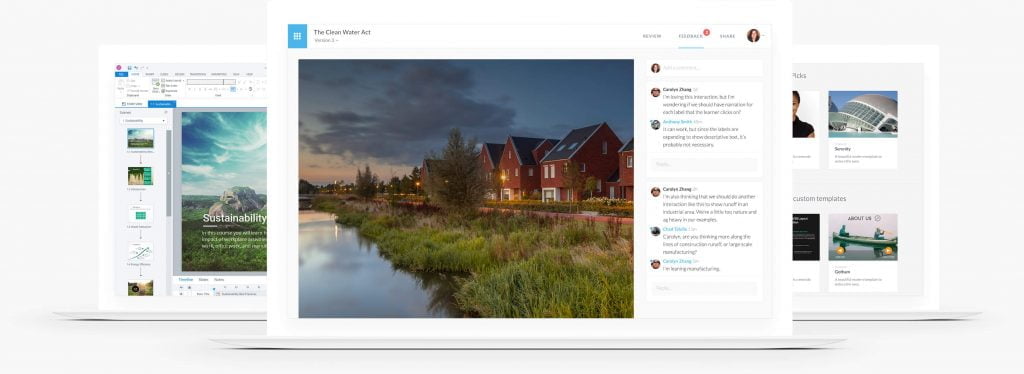Click the Timeline tab below the slide
The width and height of the screenshot is (1024, 374).
coord(185,279)
